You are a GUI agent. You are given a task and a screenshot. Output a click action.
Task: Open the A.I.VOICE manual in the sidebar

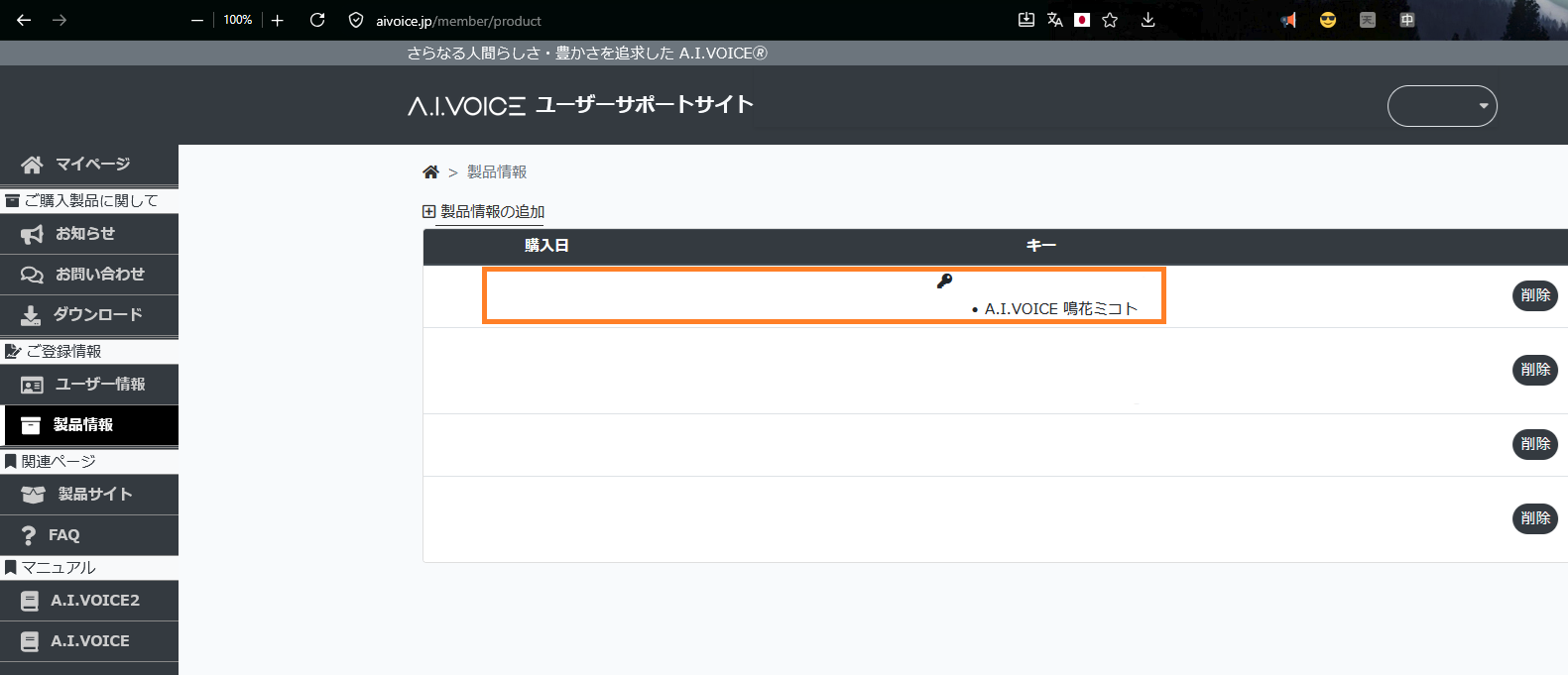point(89,641)
